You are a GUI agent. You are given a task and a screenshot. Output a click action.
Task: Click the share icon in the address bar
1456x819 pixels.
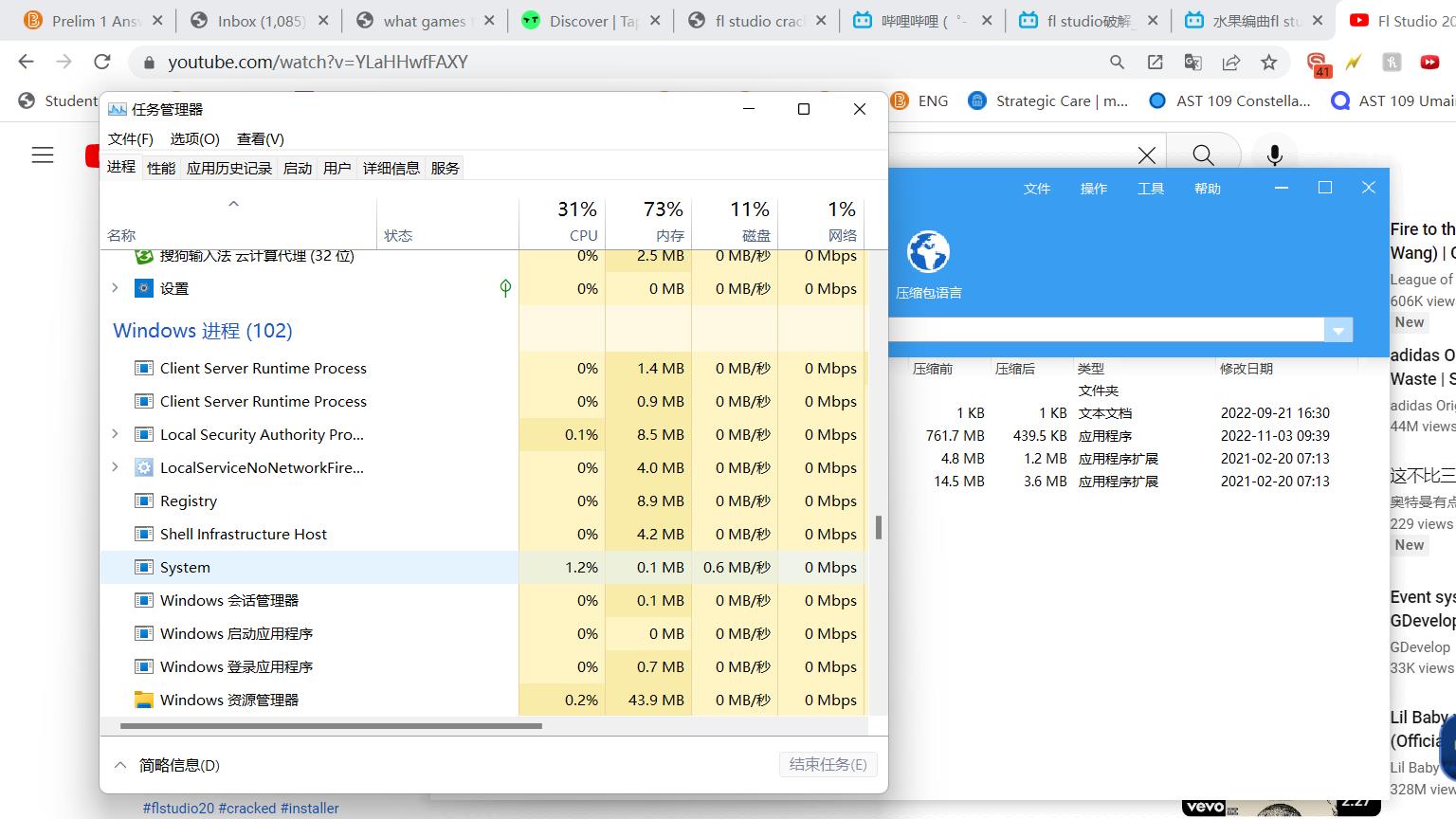[x=1230, y=62]
